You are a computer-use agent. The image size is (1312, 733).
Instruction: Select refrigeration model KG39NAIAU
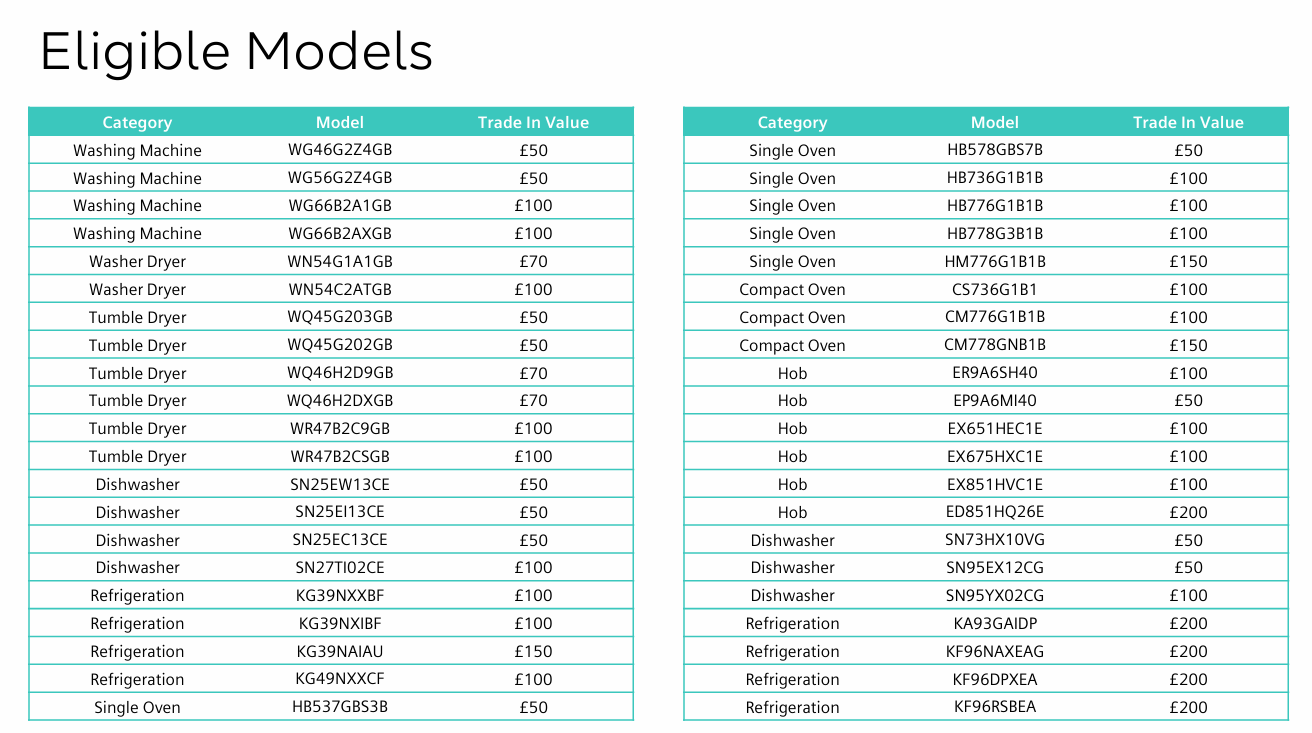[x=340, y=651]
